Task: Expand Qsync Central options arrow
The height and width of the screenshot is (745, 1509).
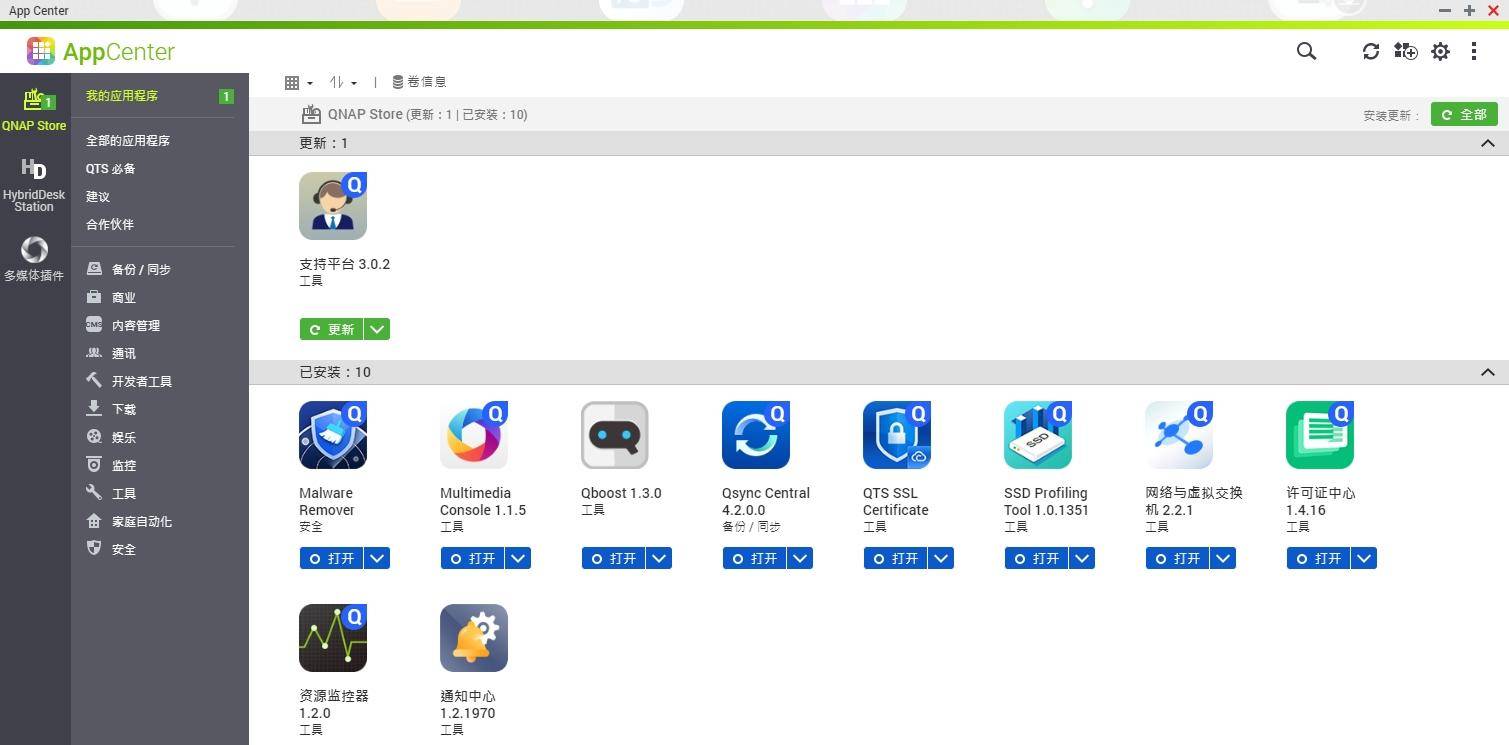Action: coord(800,558)
